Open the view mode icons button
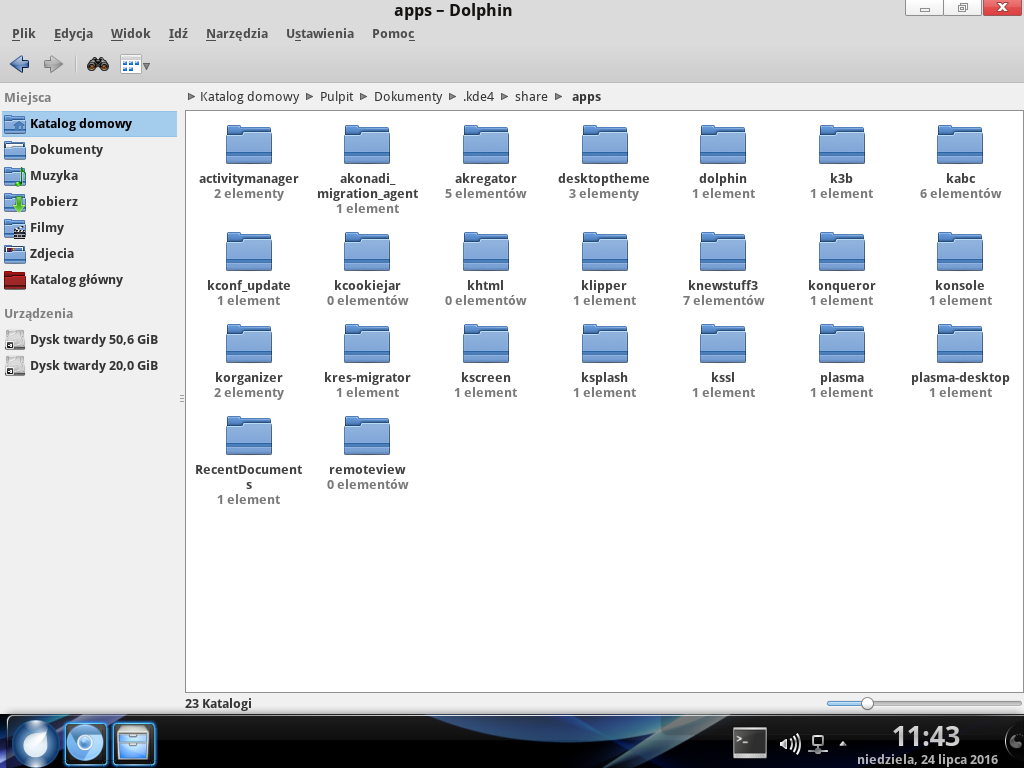The image size is (1024, 768). 131,65
